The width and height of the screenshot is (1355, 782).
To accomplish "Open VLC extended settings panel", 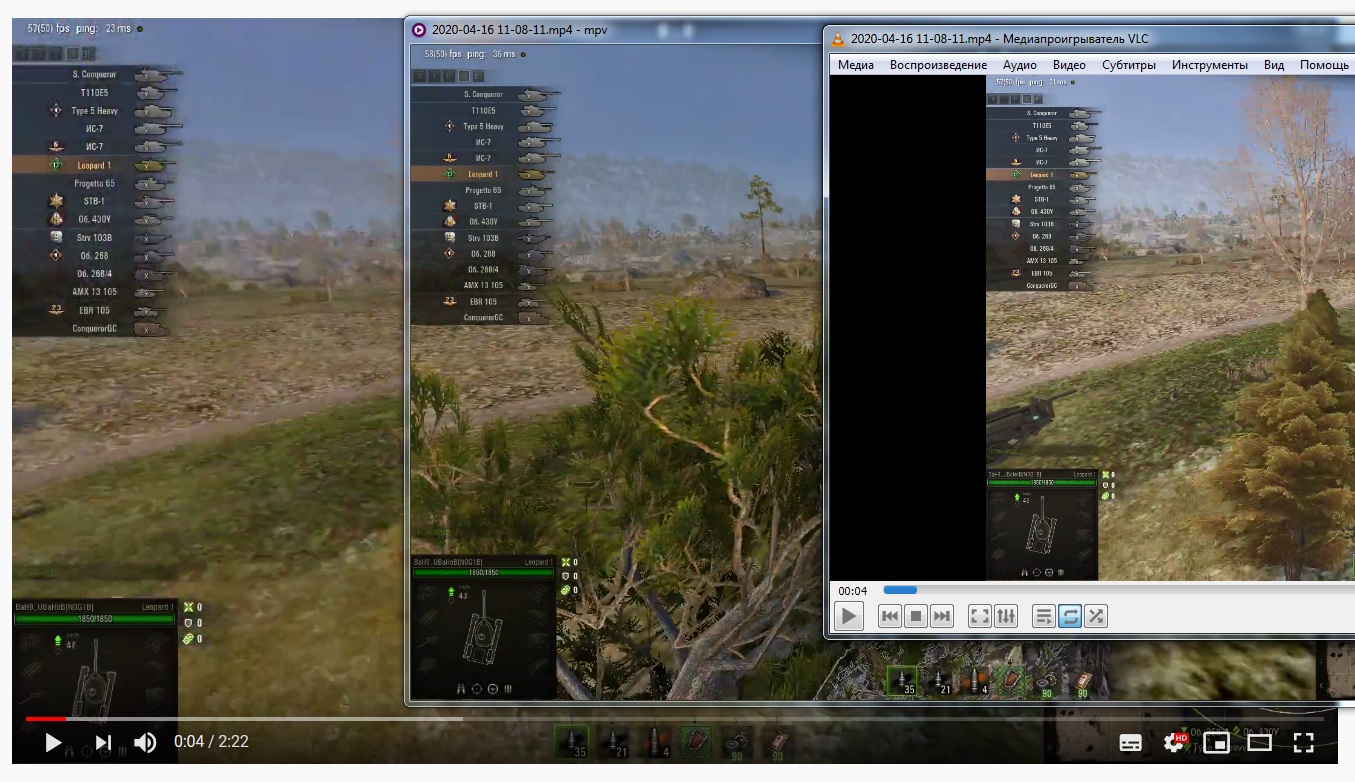I will 1006,616.
